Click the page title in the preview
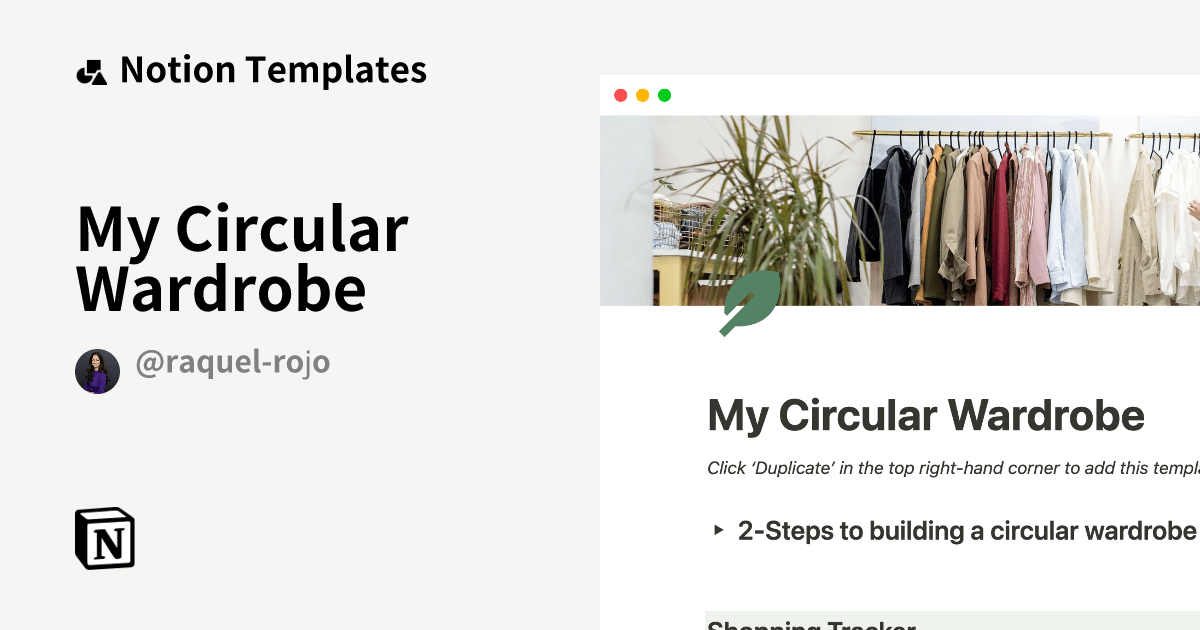This screenshot has width=1200, height=630. (925, 416)
